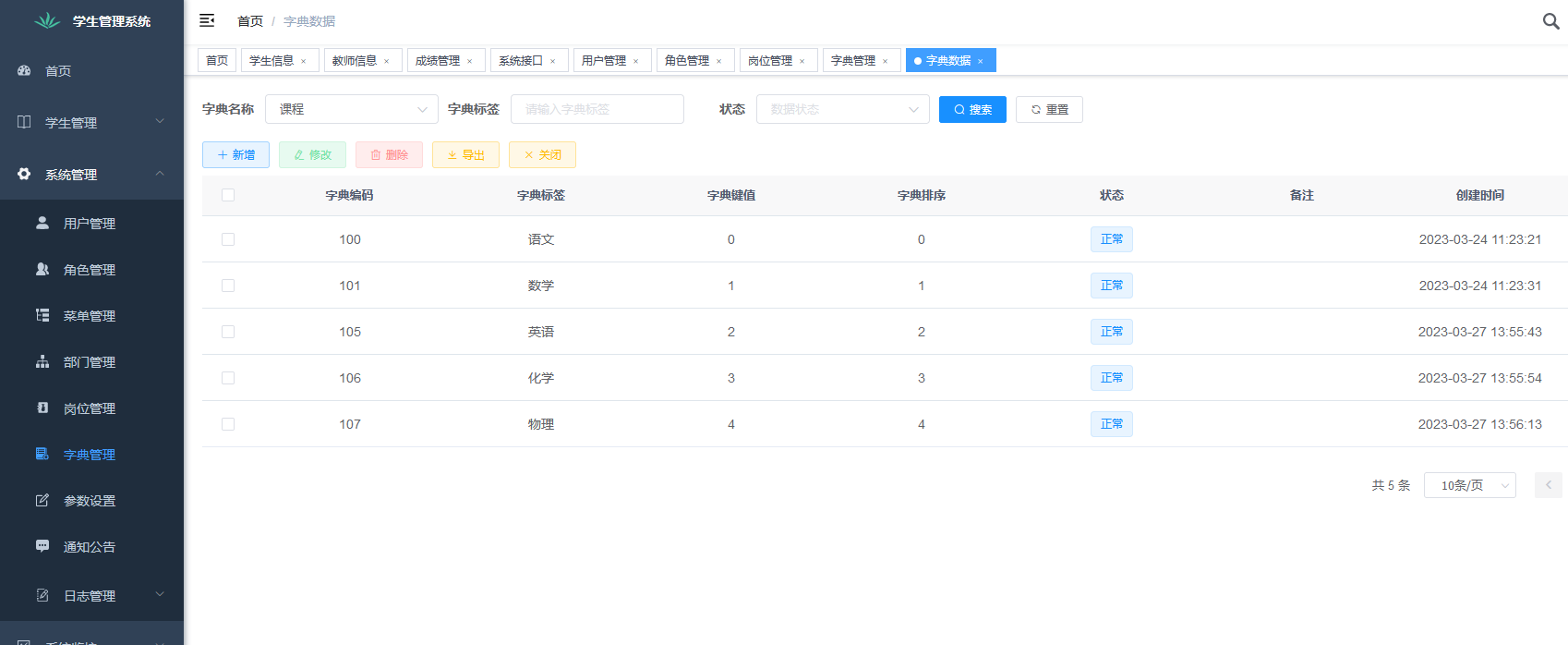Click the 共 5 条 total count text
The width and height of the screenshot is (1568, 645).
(x=1391, y=485)
